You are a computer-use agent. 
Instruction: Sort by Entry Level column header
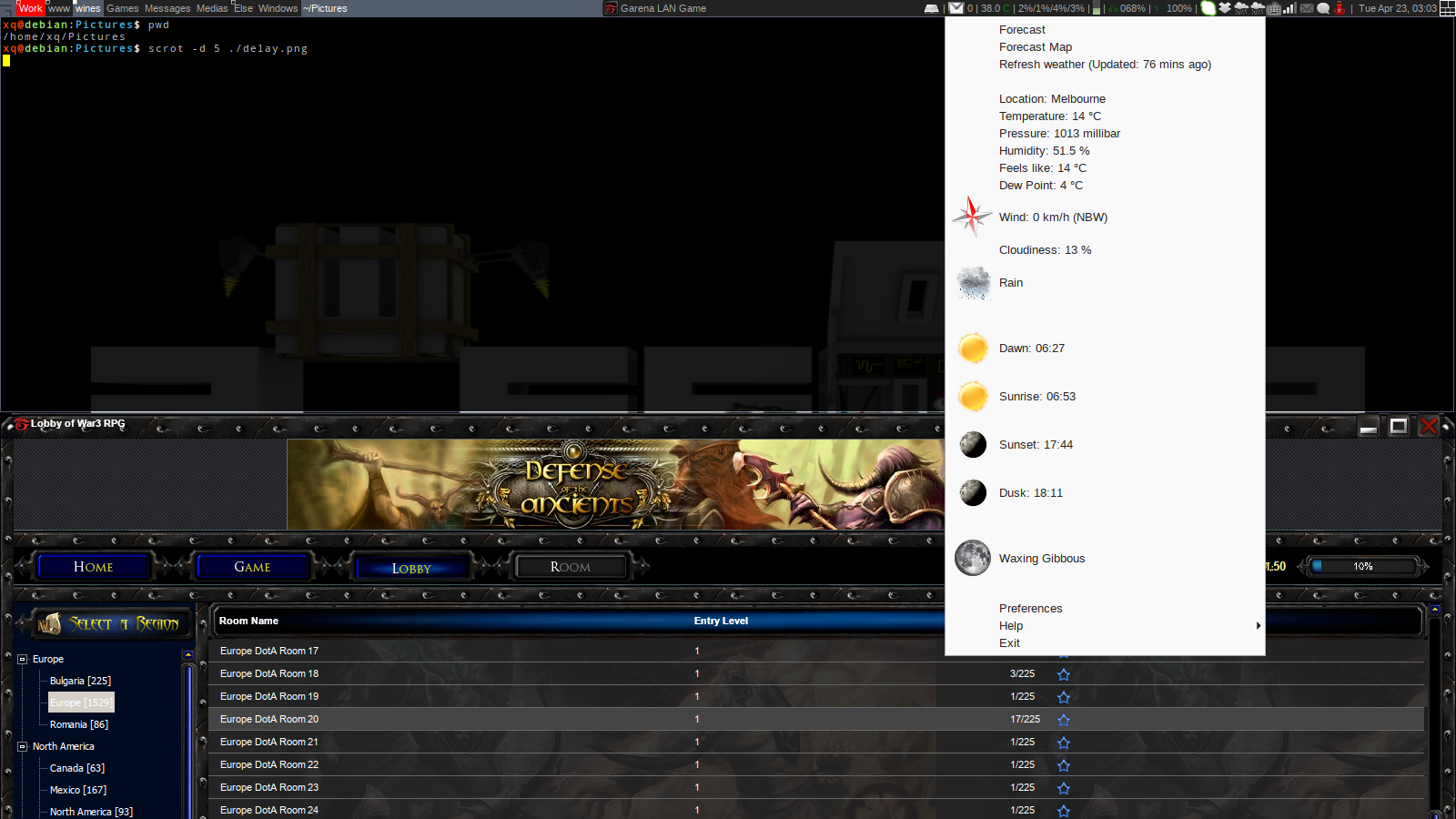click(721, 621)
